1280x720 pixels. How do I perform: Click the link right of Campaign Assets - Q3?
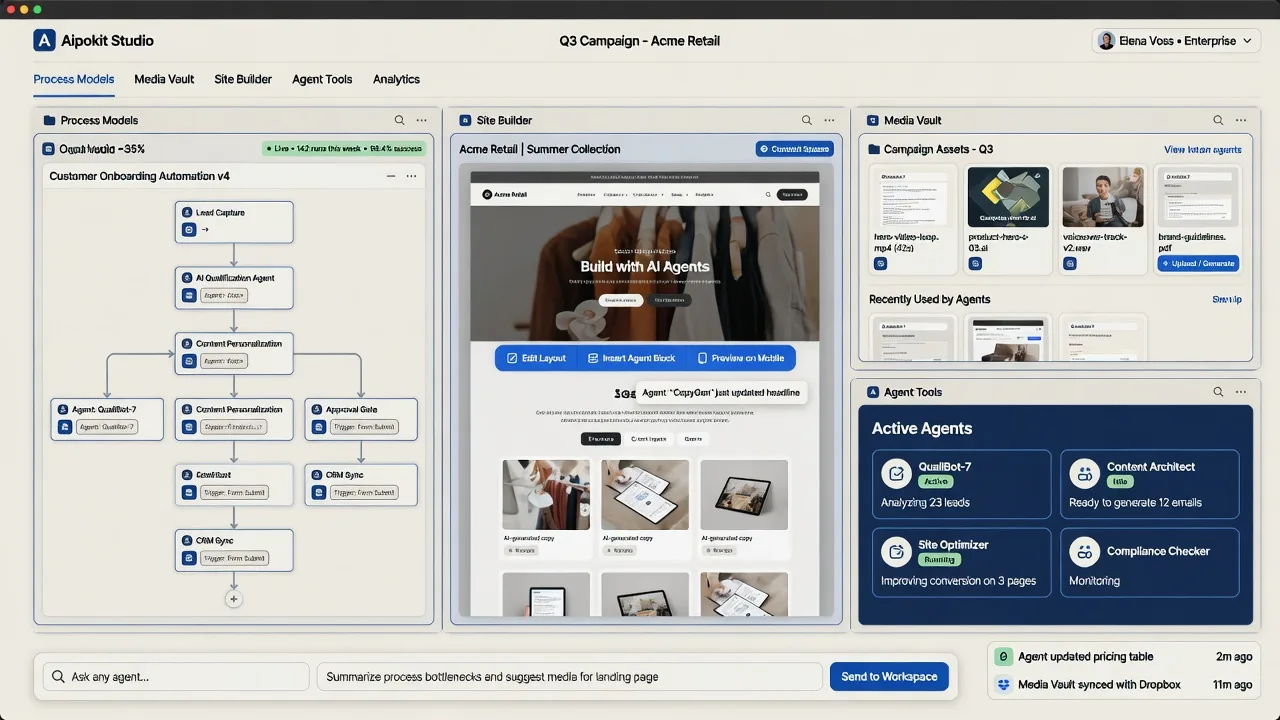point(1202,149)
